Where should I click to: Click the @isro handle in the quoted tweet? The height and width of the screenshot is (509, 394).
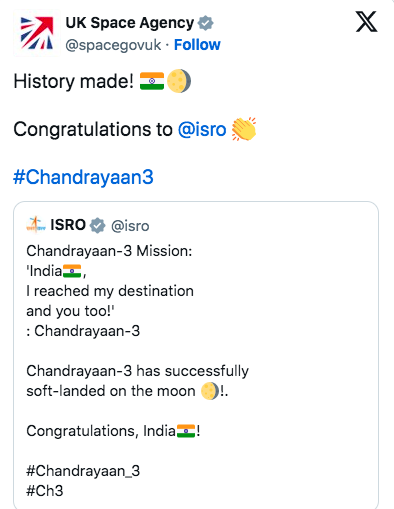(130, 226)
